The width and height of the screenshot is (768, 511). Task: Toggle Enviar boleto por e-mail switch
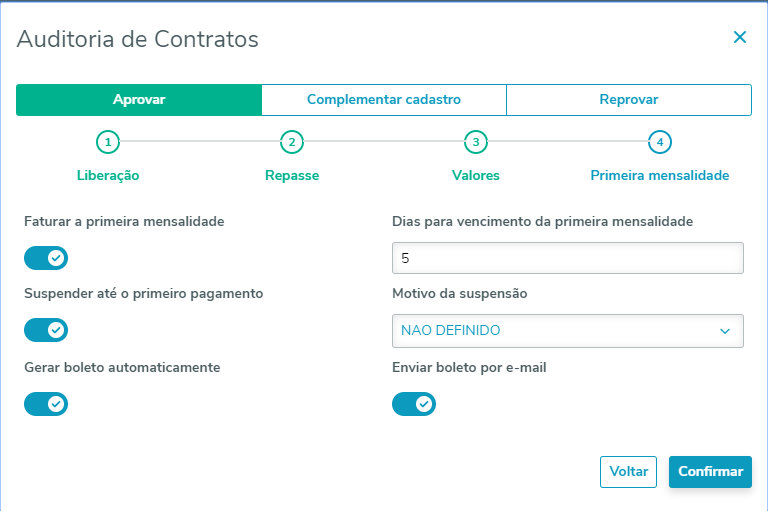pos(414,403)
